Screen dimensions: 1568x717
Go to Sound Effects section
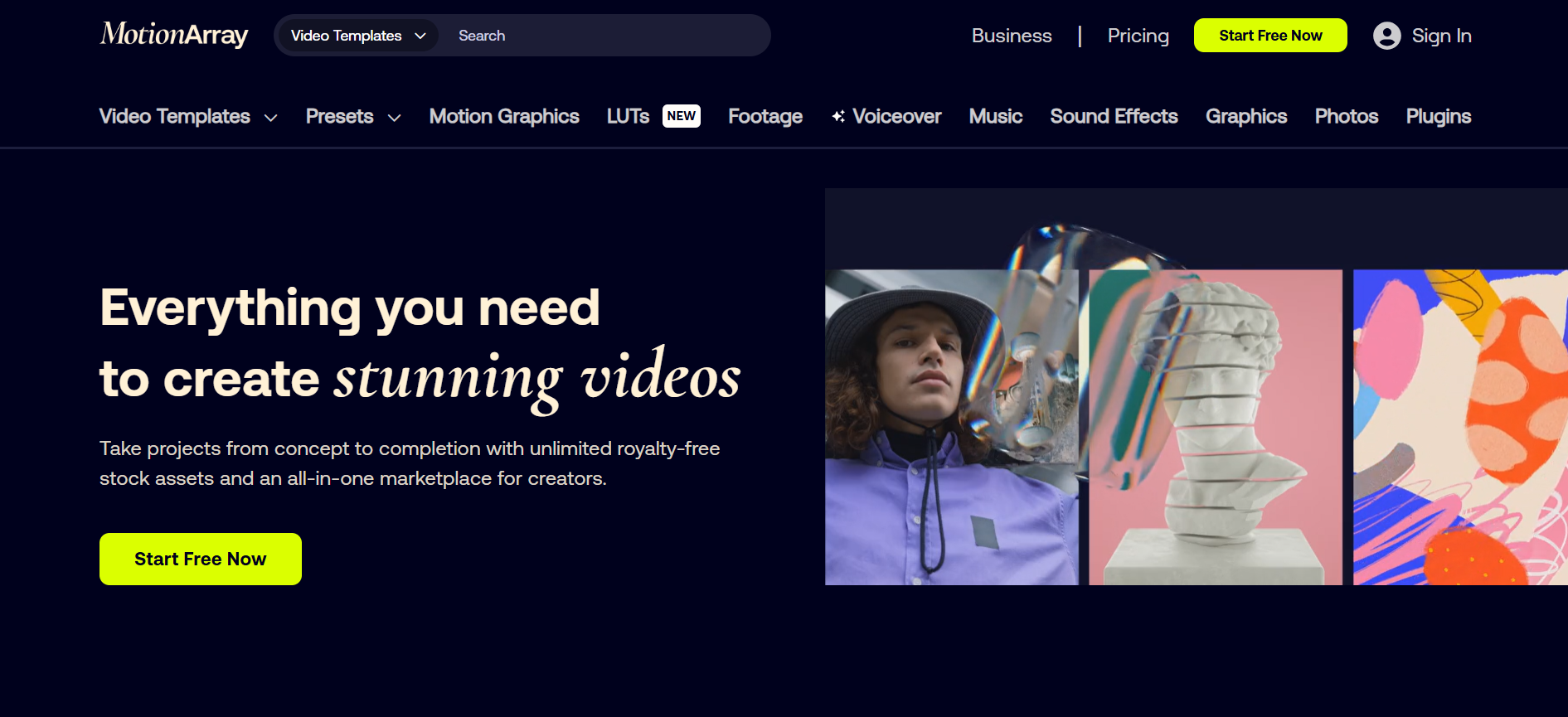pos(1114,116)
